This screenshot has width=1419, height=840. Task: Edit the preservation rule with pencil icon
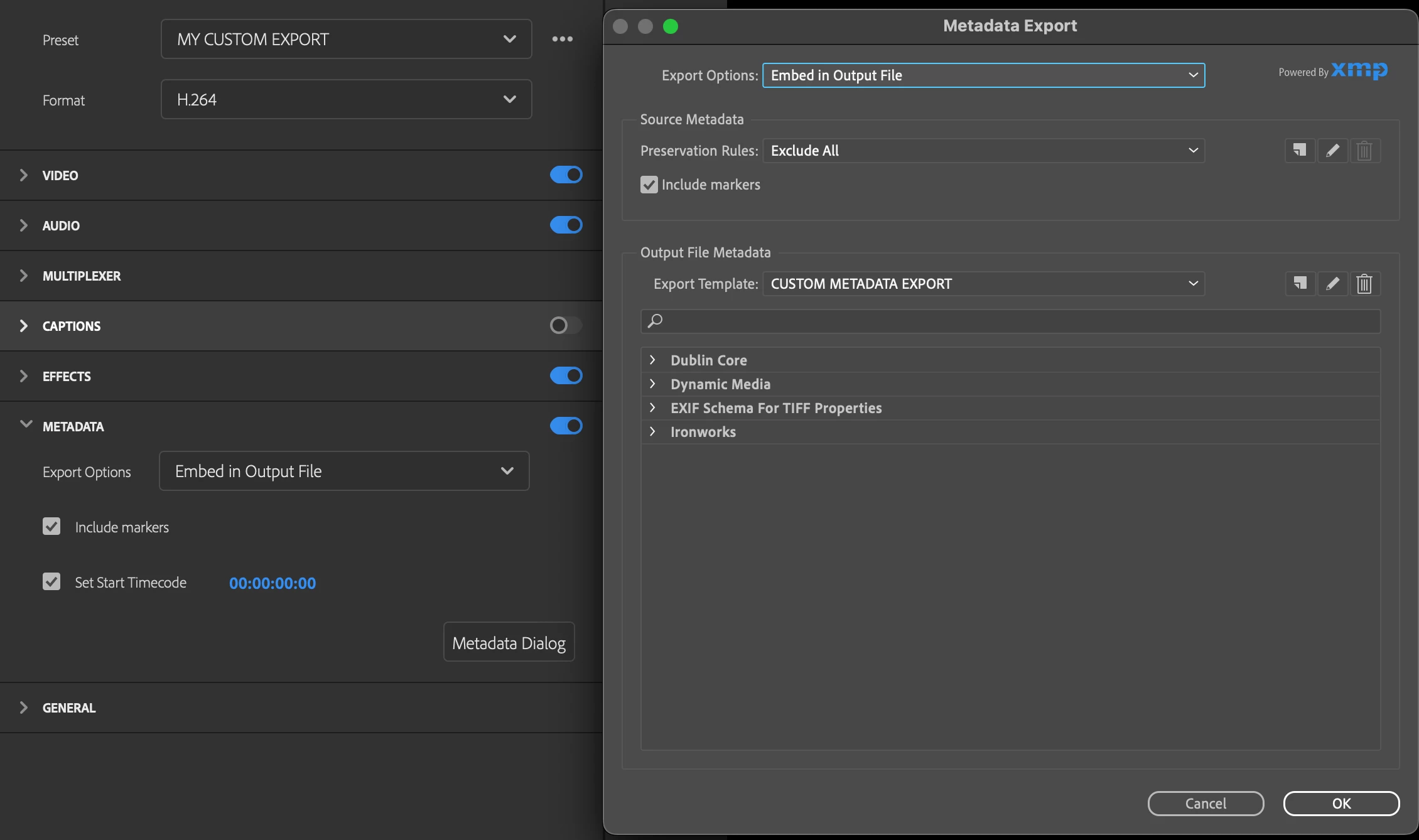(x=1332, y=151)
